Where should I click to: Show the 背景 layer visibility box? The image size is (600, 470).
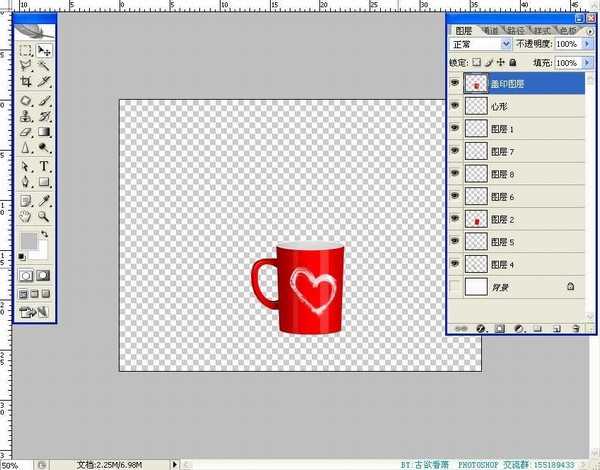(x=455, y=287)
